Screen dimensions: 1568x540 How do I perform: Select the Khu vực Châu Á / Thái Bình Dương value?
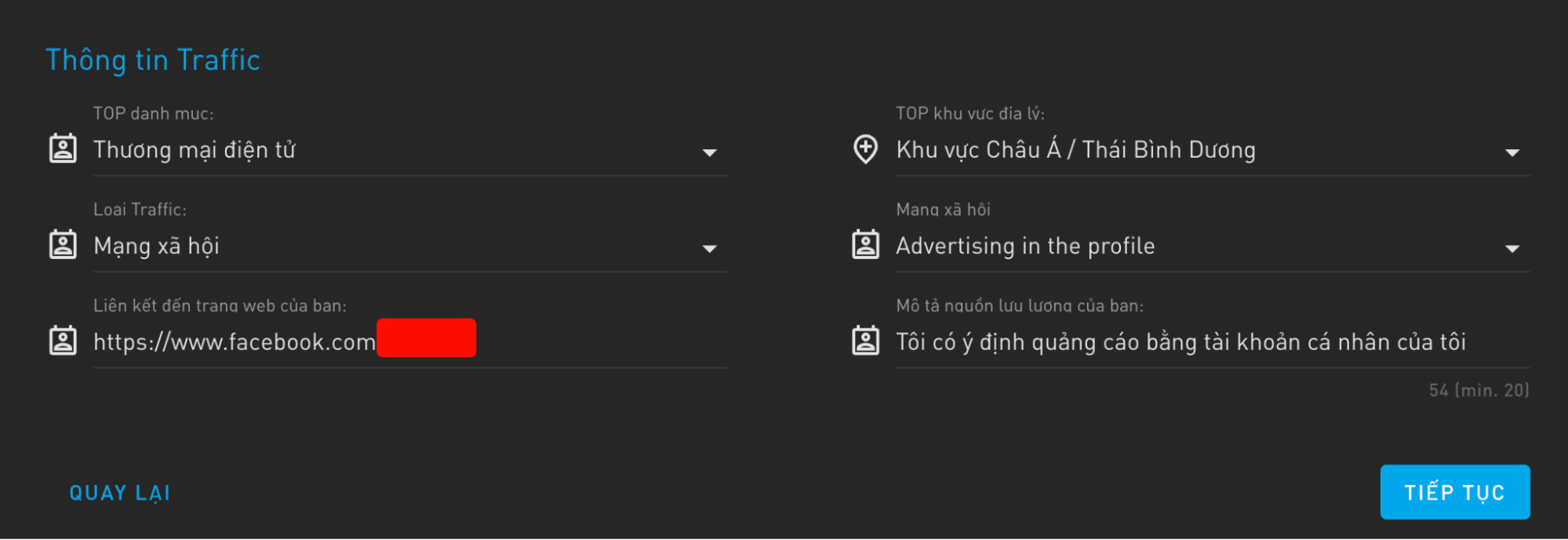(1075, 150)
